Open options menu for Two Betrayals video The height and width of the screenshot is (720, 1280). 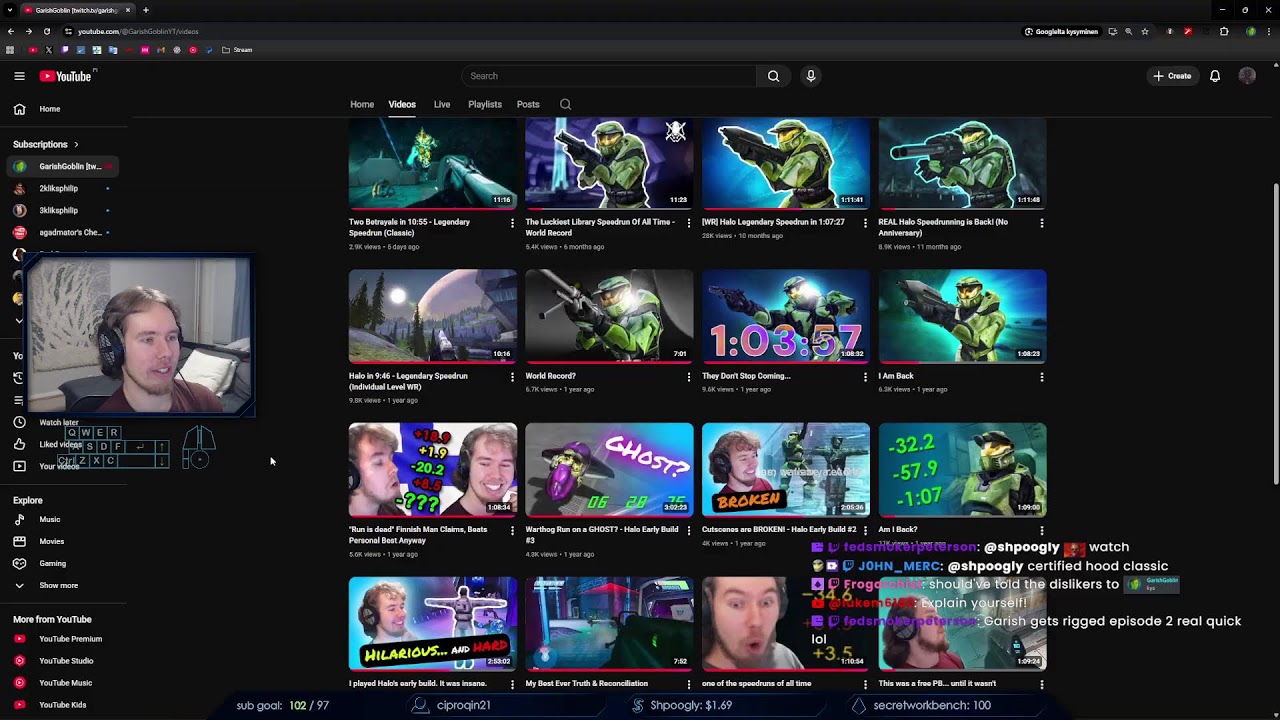[512, 223]
